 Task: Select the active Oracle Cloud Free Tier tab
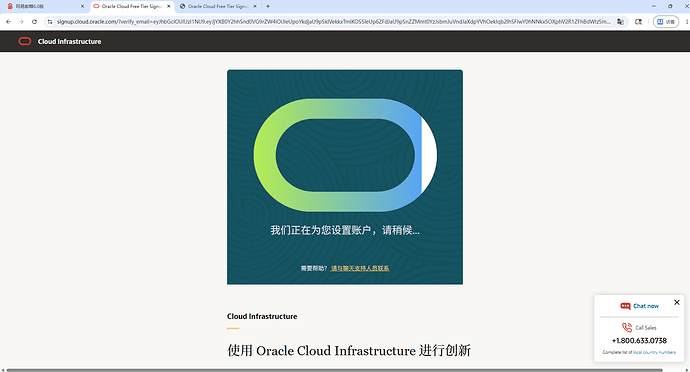132,6
